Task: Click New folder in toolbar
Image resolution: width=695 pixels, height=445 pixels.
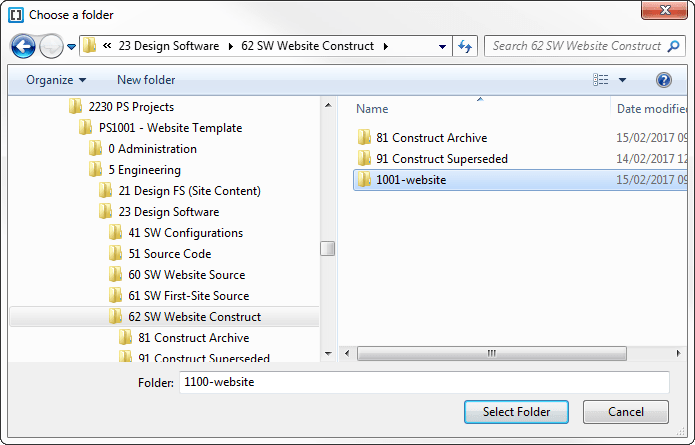Action: 146,80
